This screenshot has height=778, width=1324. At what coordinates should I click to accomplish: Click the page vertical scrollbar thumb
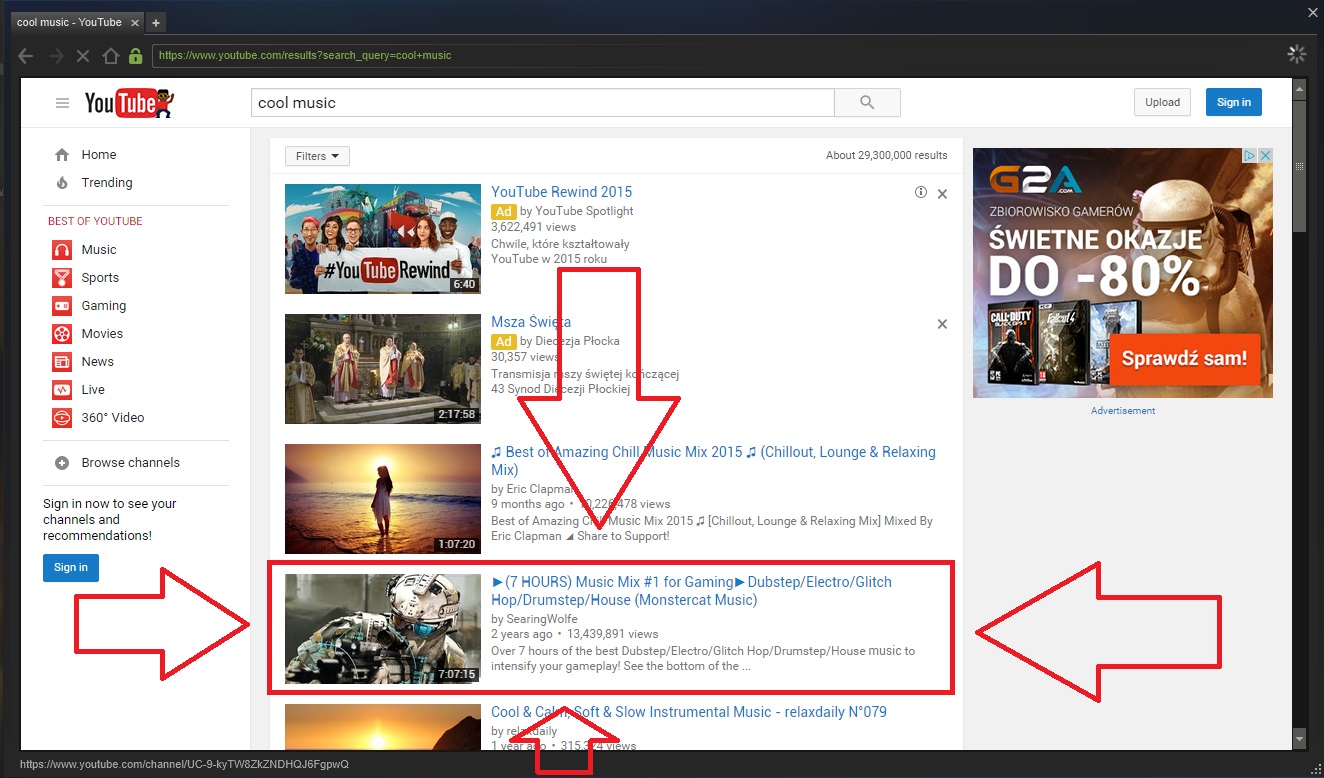(x=1299, y=166)
